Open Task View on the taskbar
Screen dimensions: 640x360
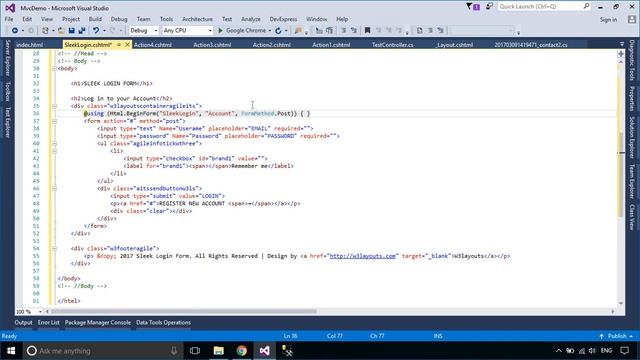pyautogui.click(x=195, y=351)
